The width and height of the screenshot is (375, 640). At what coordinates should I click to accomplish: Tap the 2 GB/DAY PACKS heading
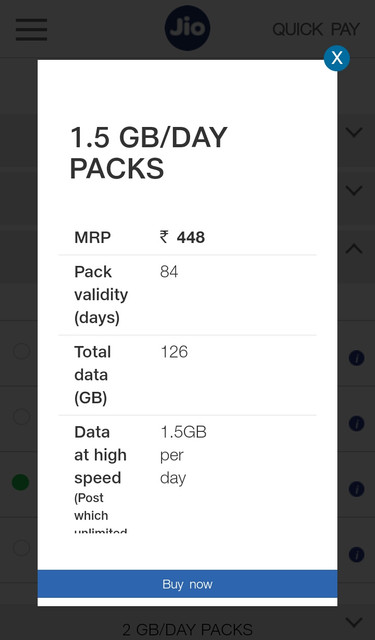point(187,631)
